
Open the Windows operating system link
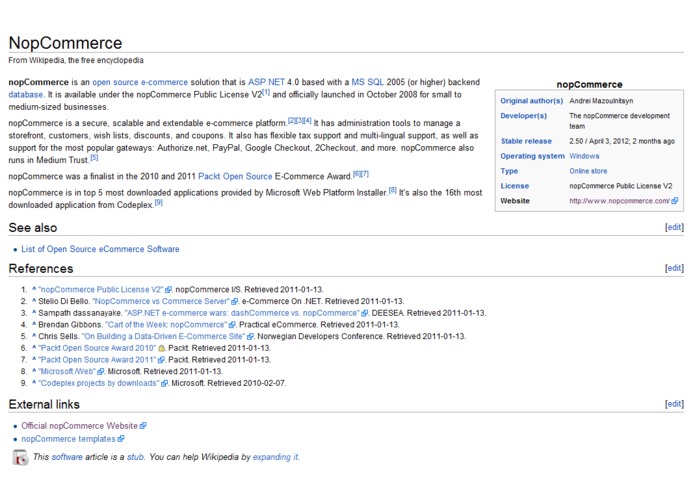point(584,156)
